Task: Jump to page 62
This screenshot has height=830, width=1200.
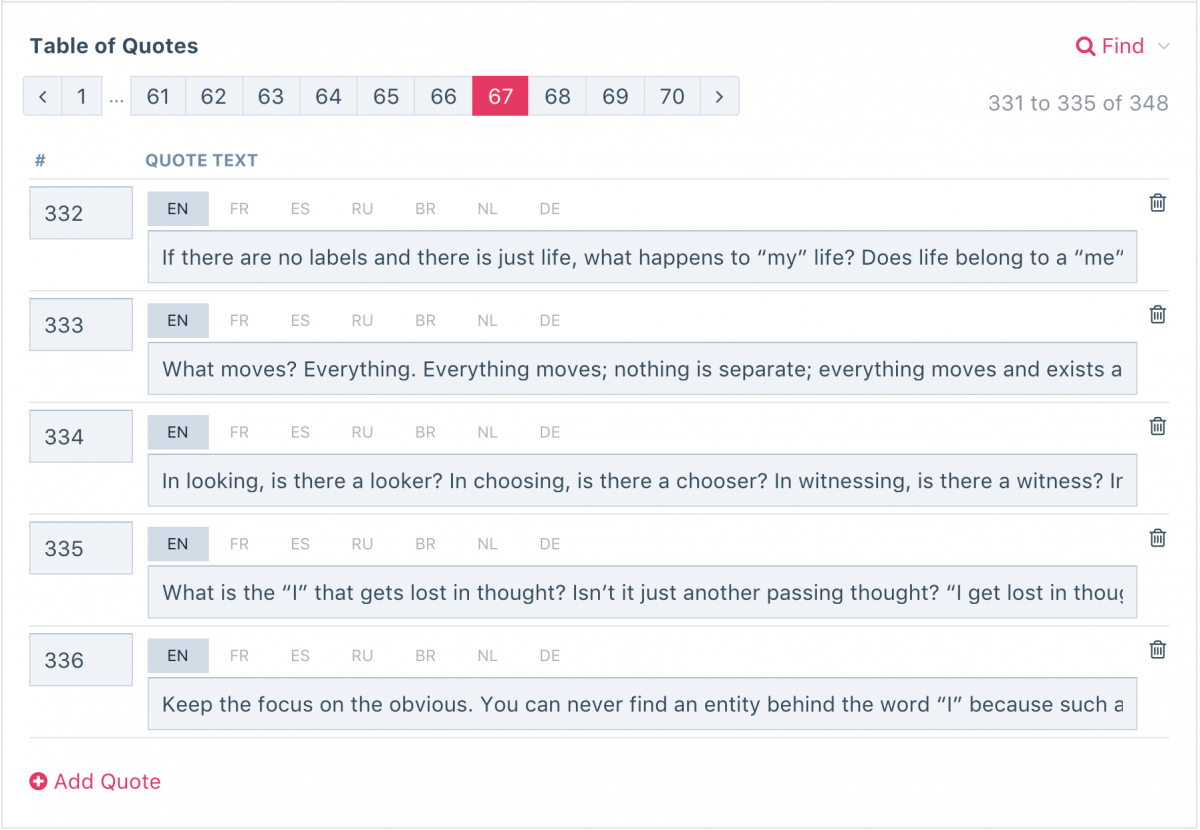Action: pos(214,97)
